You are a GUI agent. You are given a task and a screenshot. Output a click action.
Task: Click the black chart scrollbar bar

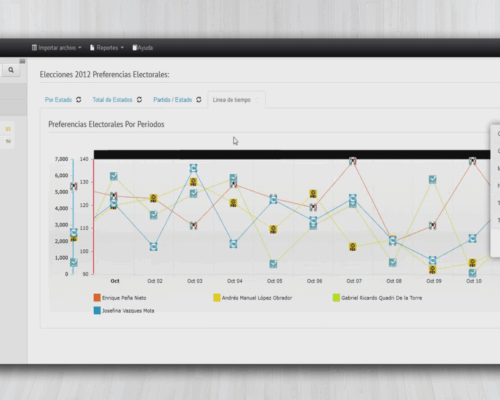pos(292,154)
